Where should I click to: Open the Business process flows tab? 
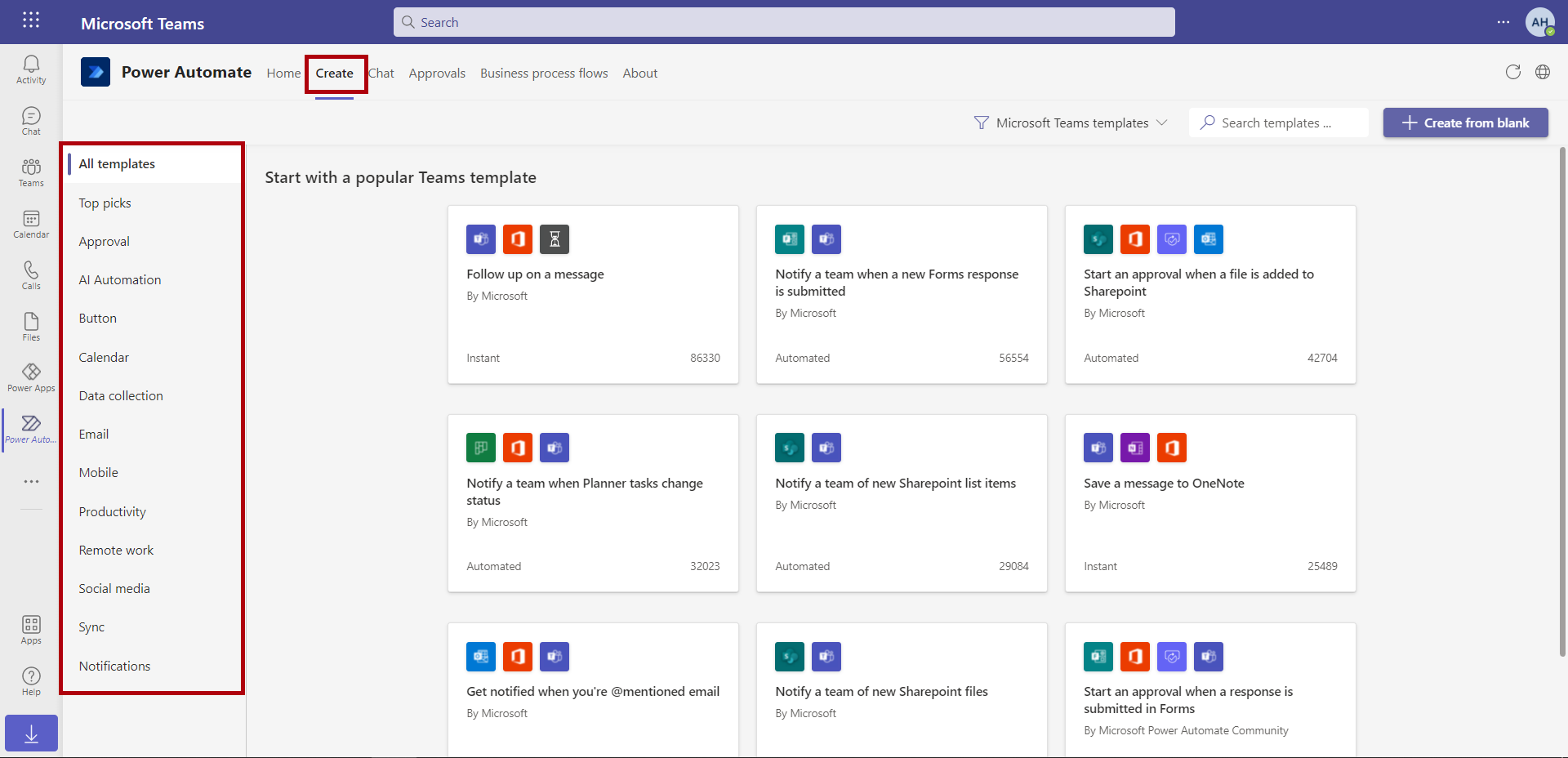pos(544,74)
